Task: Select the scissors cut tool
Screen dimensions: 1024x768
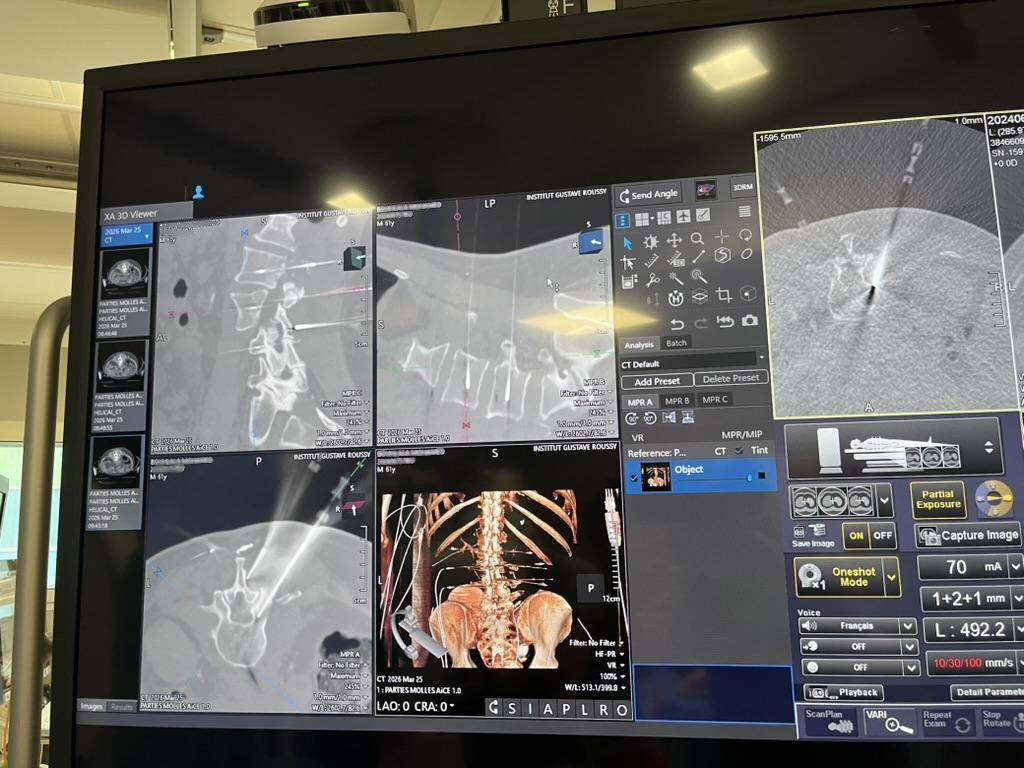Action: pos(652,281)
